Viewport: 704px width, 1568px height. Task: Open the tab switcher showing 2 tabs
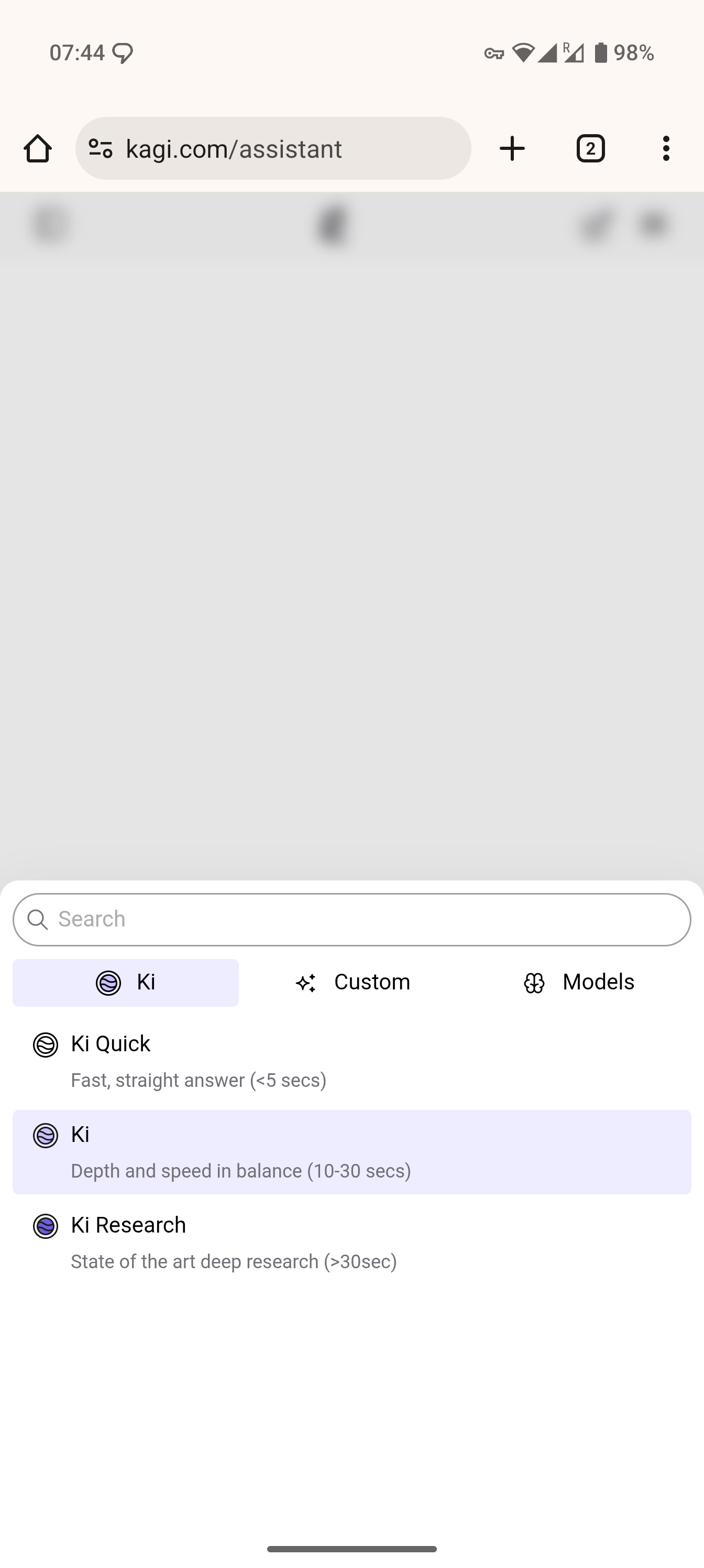pos(590,148)
